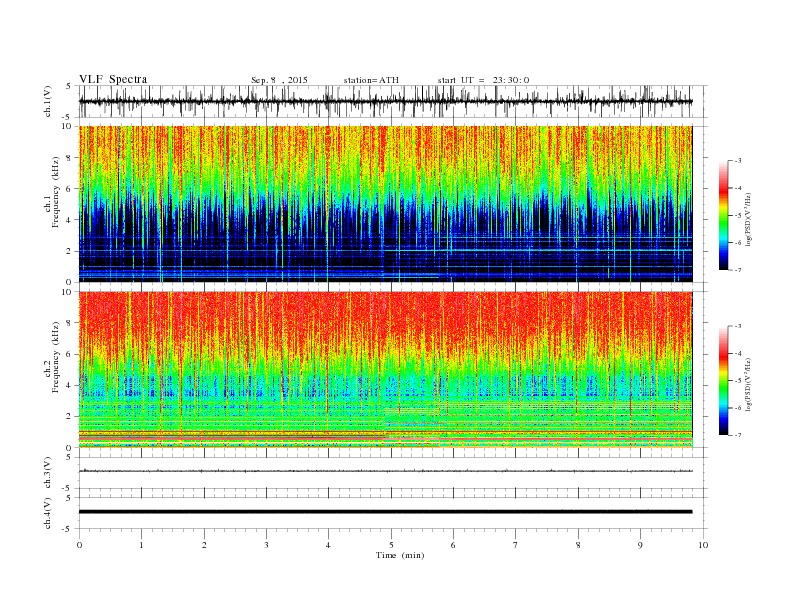Click the '-7' value on the ch.2 color bar
The image size is (792, 612).
(x=738, y=435)
